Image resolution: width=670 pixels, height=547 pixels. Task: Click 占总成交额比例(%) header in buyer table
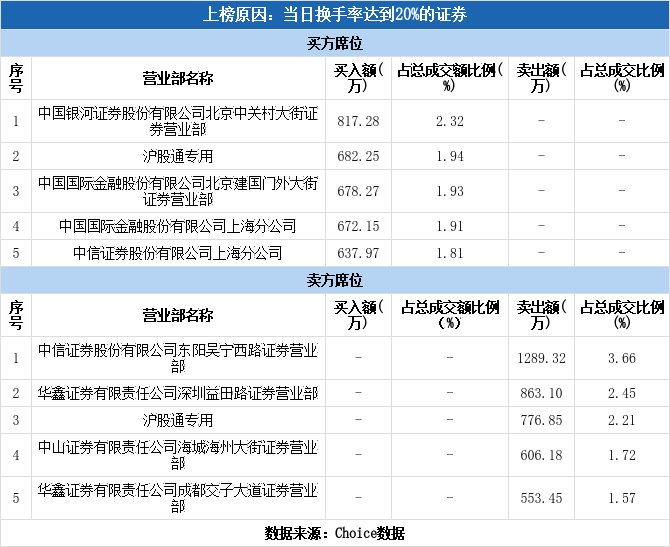tap(450, 78)
